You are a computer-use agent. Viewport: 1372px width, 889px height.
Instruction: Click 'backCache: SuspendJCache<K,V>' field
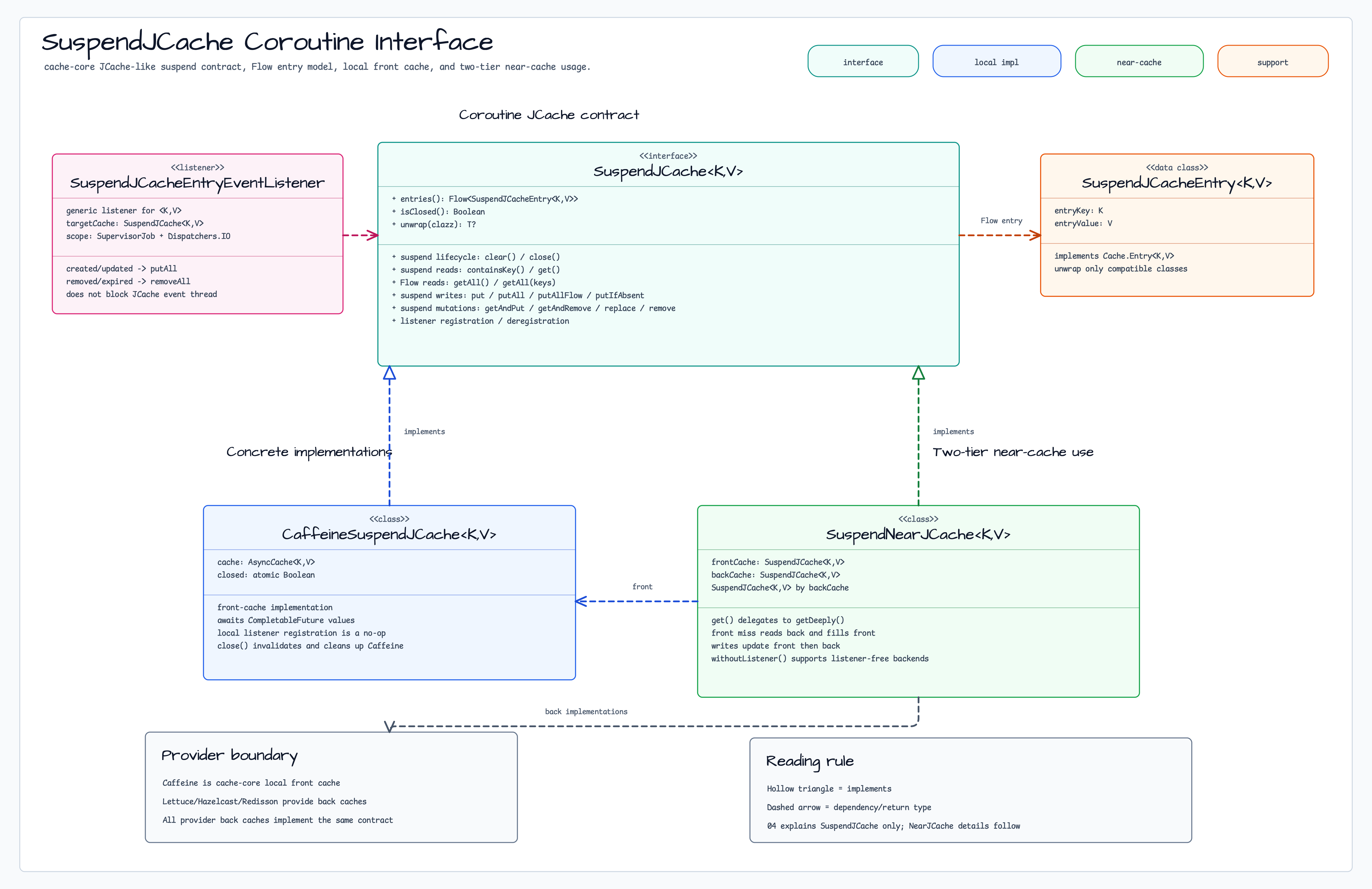tap(775, 575)
